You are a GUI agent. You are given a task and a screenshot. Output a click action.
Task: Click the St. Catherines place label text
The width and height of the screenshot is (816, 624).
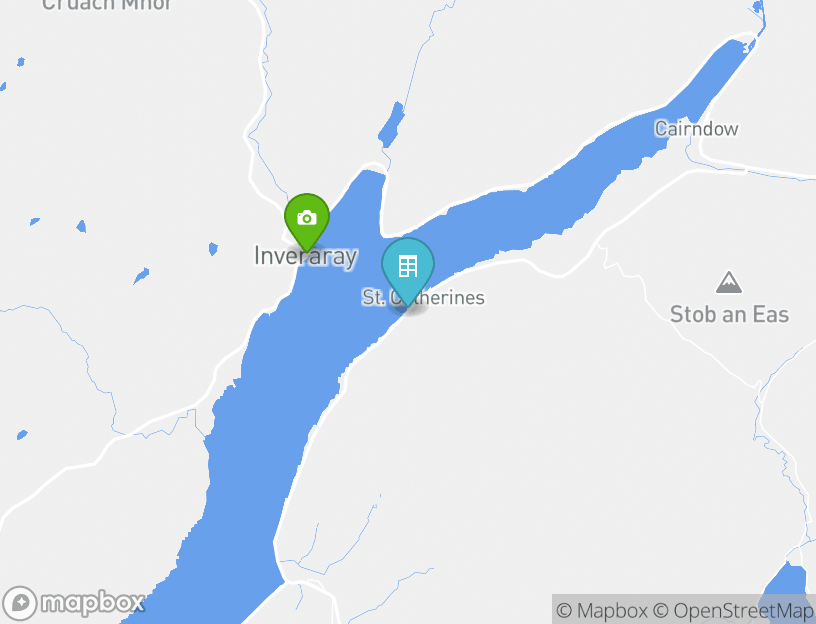(423, 298)
